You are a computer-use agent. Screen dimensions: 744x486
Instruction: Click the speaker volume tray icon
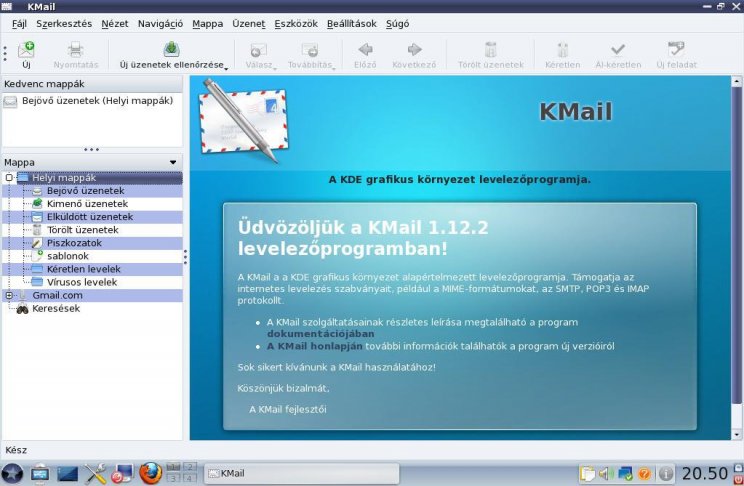tap(605, 473)
